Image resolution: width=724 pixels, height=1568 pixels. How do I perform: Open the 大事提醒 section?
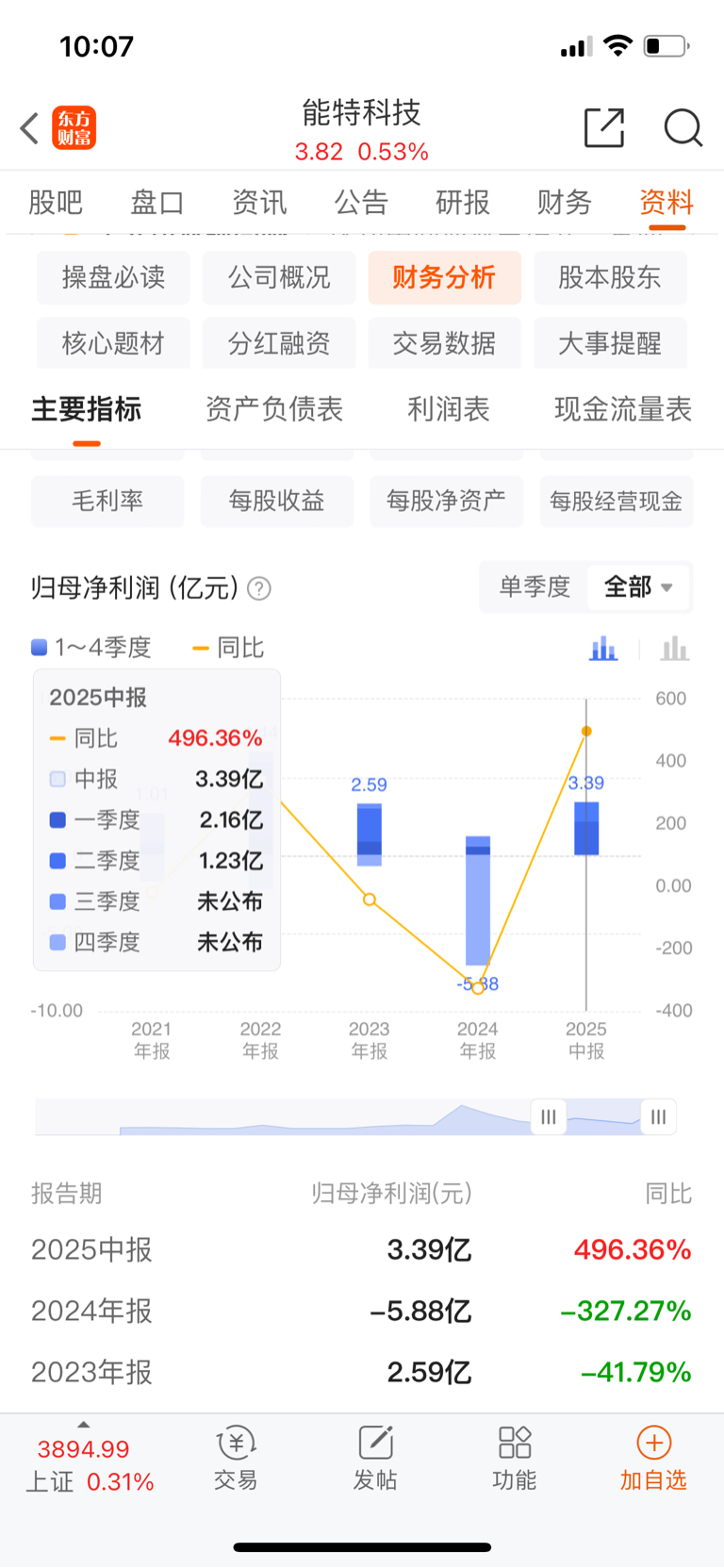pos(610,343)
